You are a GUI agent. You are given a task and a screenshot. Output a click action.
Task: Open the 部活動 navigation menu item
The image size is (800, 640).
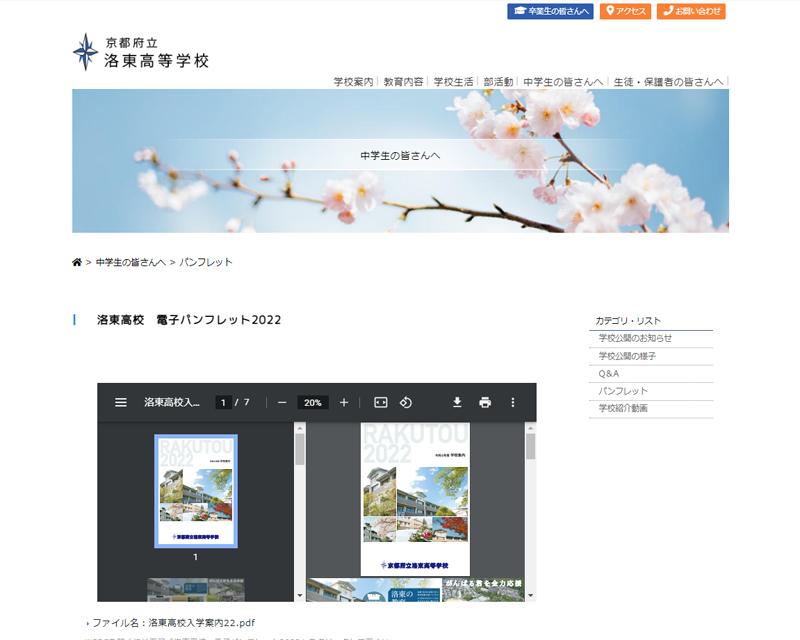[x=498, y=81]
